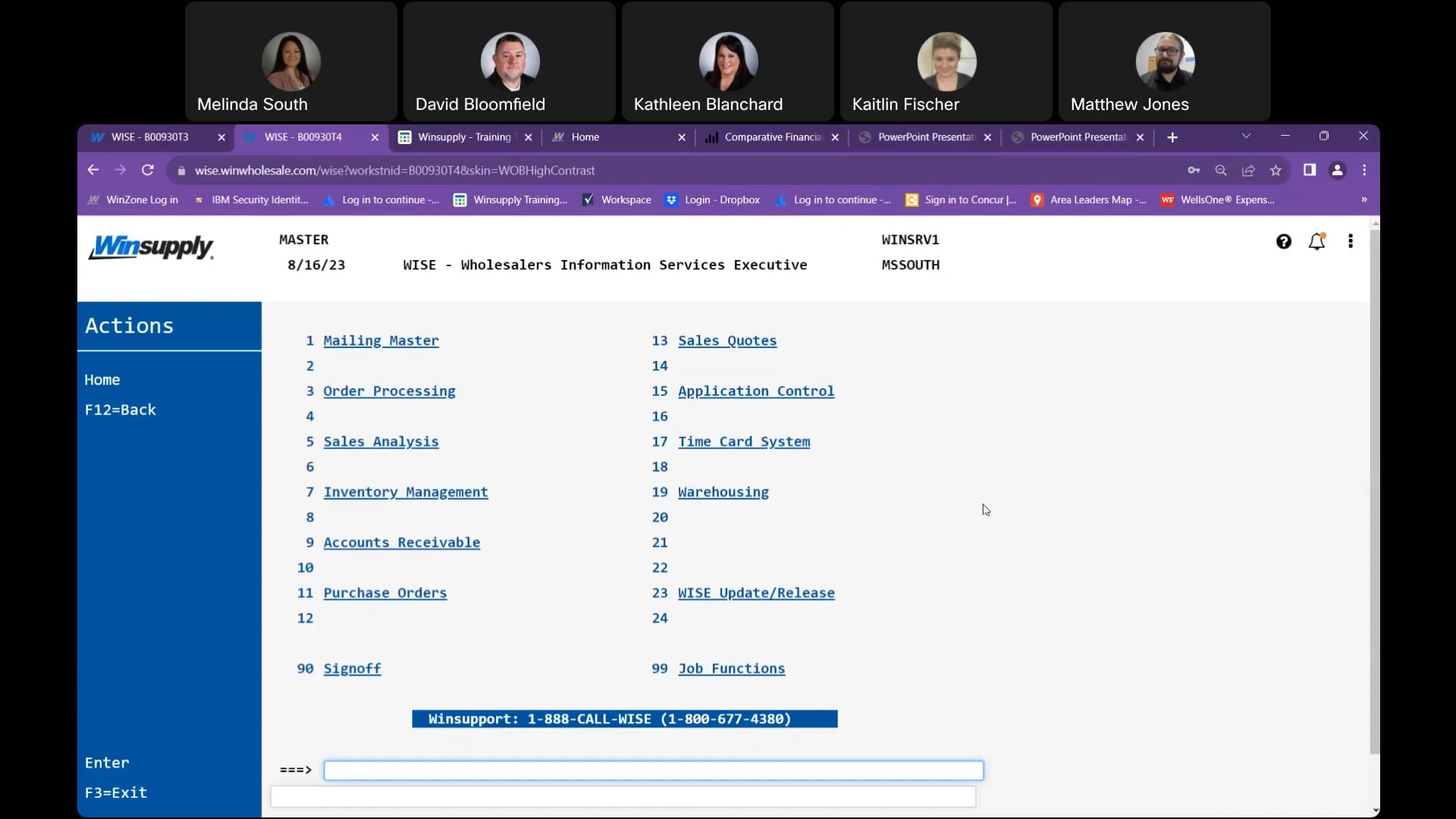The image size is (1456, 819).
Task: Open the Order Processing link
Action: point(390,391)
